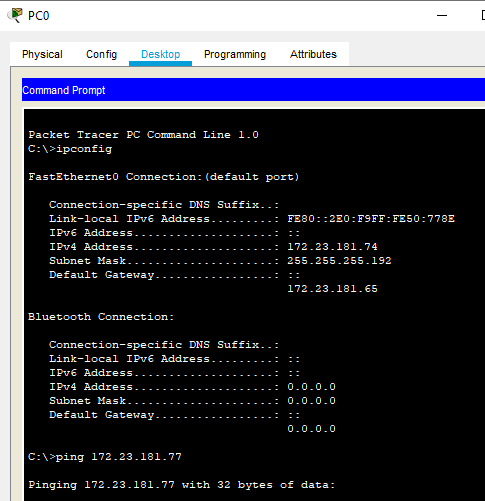
Task: Select the IPv4 address 172.23.181.74
Action: [x=332, y=247]
